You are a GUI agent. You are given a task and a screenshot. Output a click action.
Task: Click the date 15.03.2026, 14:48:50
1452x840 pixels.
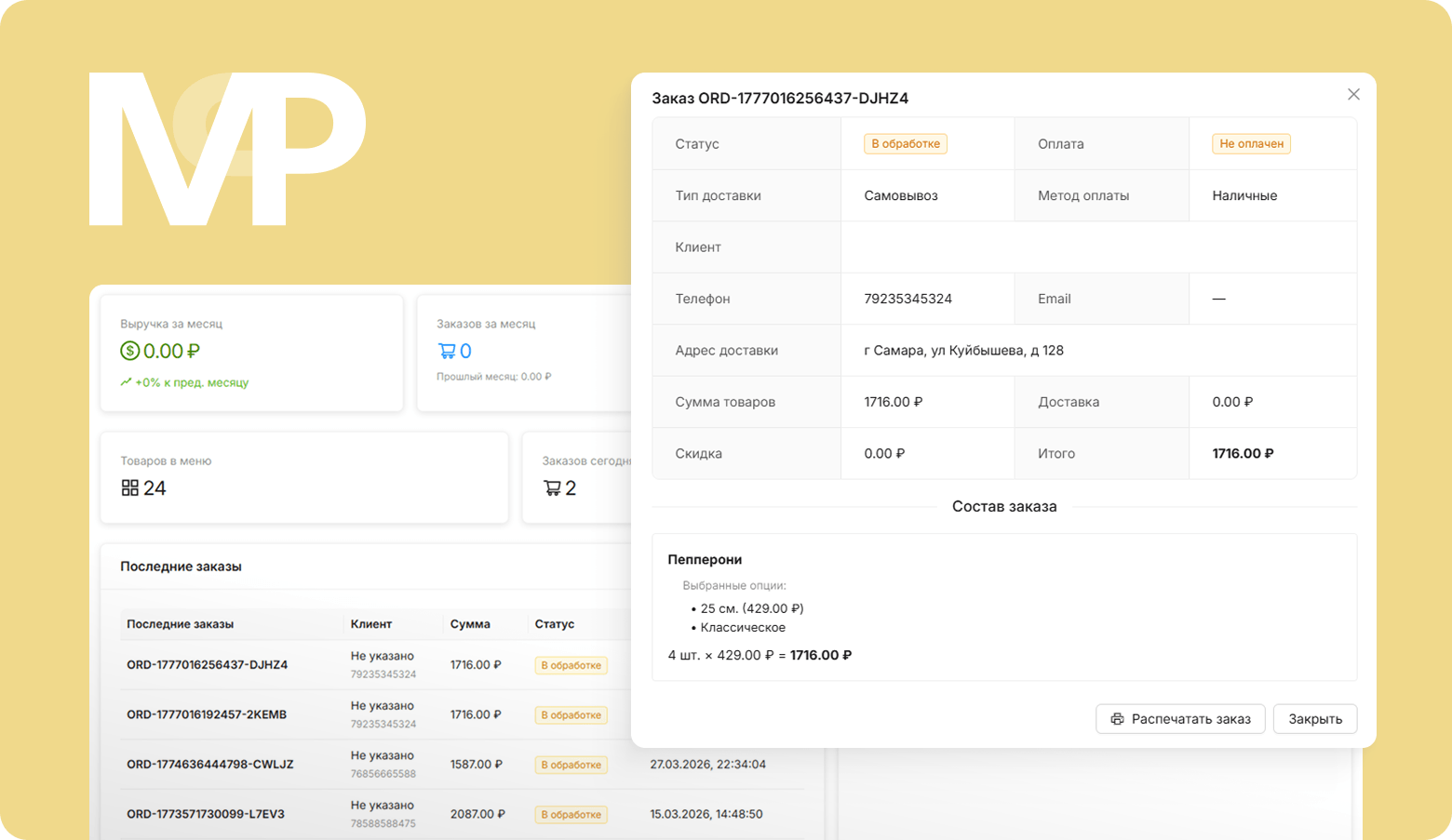pos(706,814)
